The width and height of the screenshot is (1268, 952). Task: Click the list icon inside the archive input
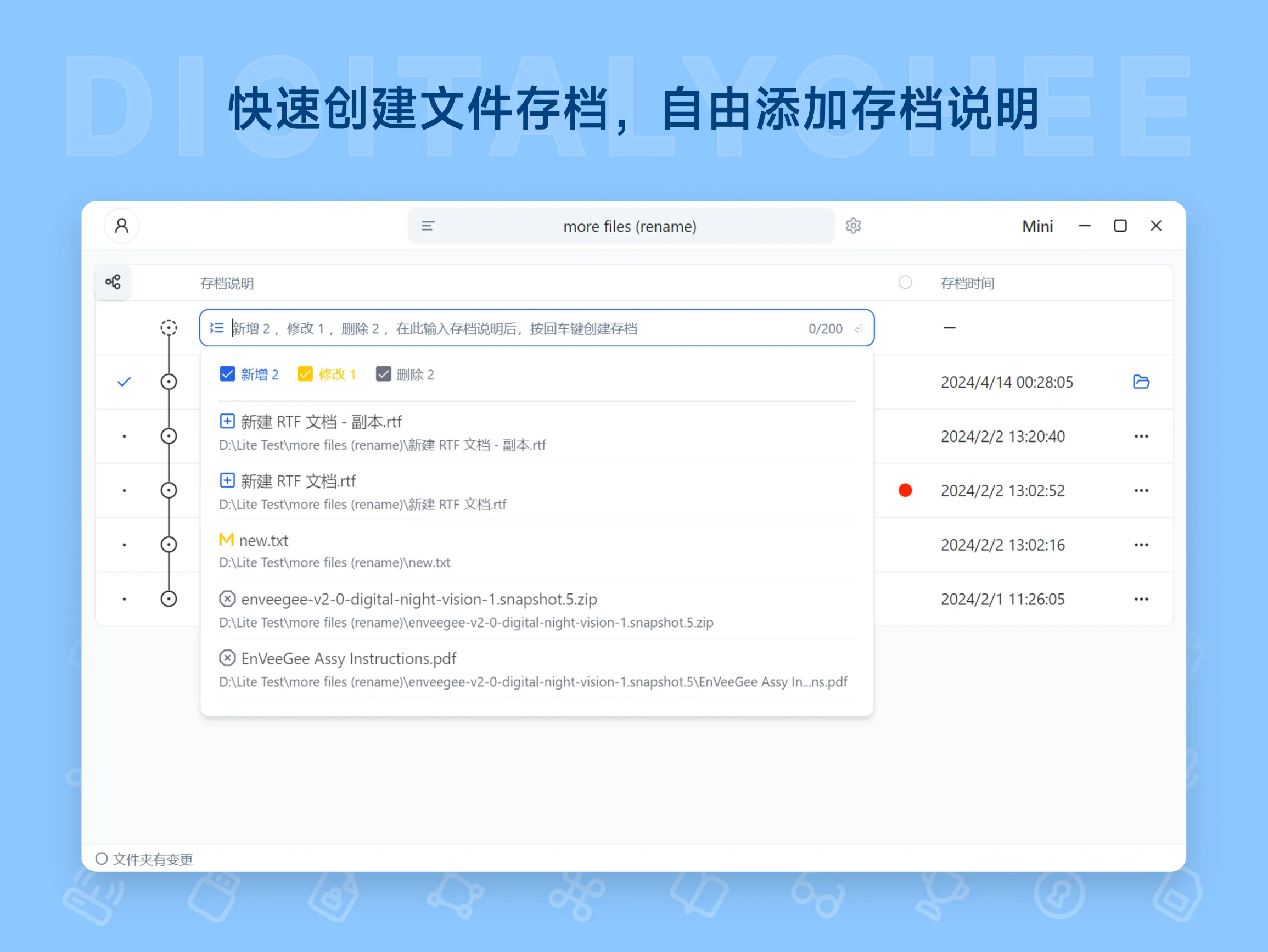click(x=217, y=327)
